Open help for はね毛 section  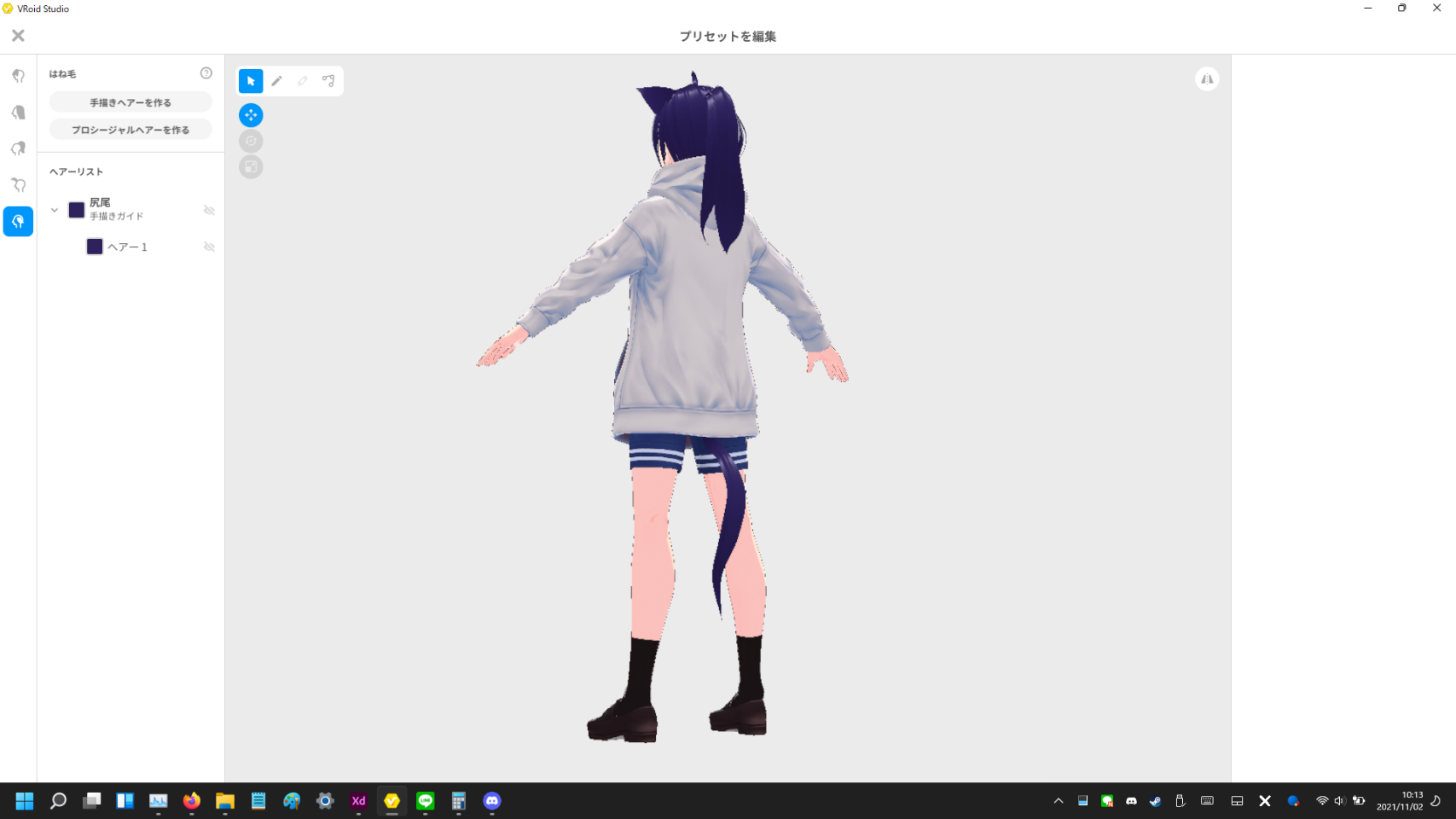(x=206, y=73)
